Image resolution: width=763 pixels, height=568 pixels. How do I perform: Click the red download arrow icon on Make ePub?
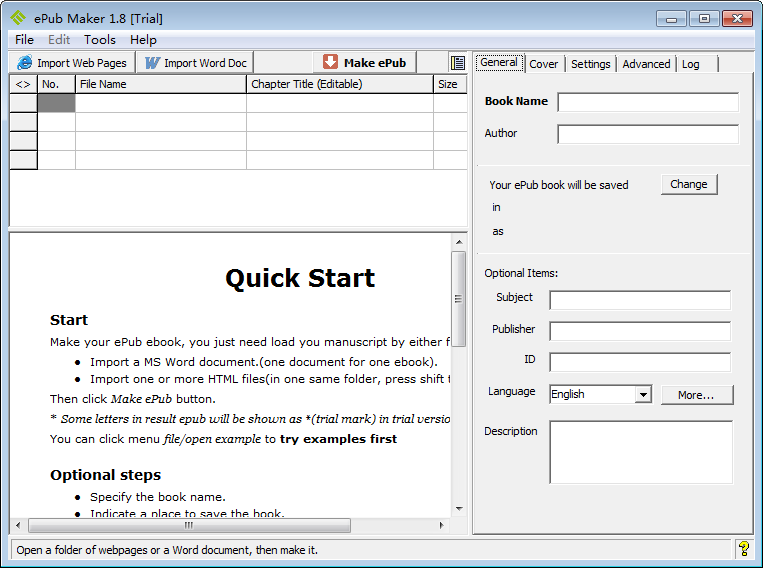coord(330,62)
